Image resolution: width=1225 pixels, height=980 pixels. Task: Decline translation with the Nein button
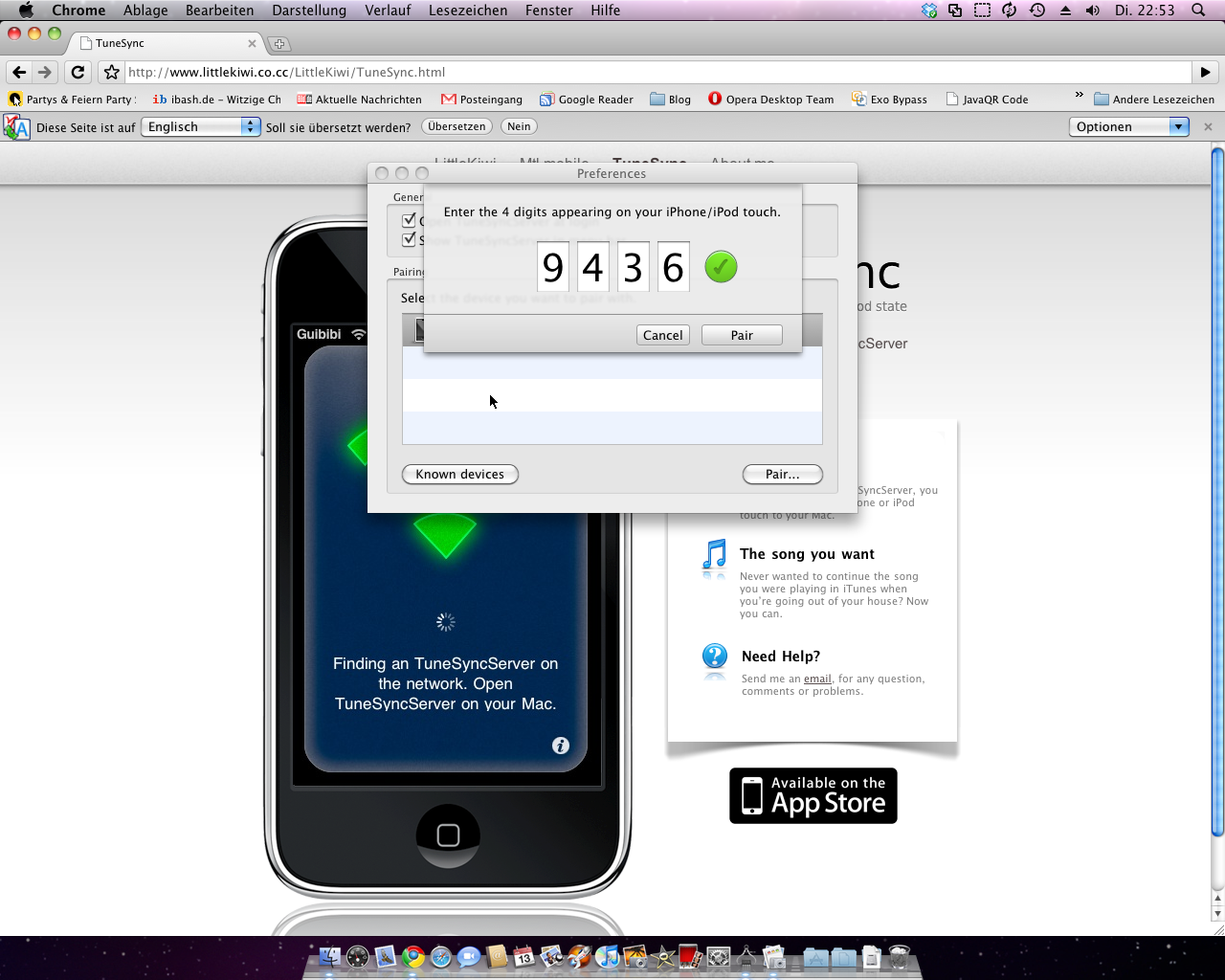click(x=519, y=126)
